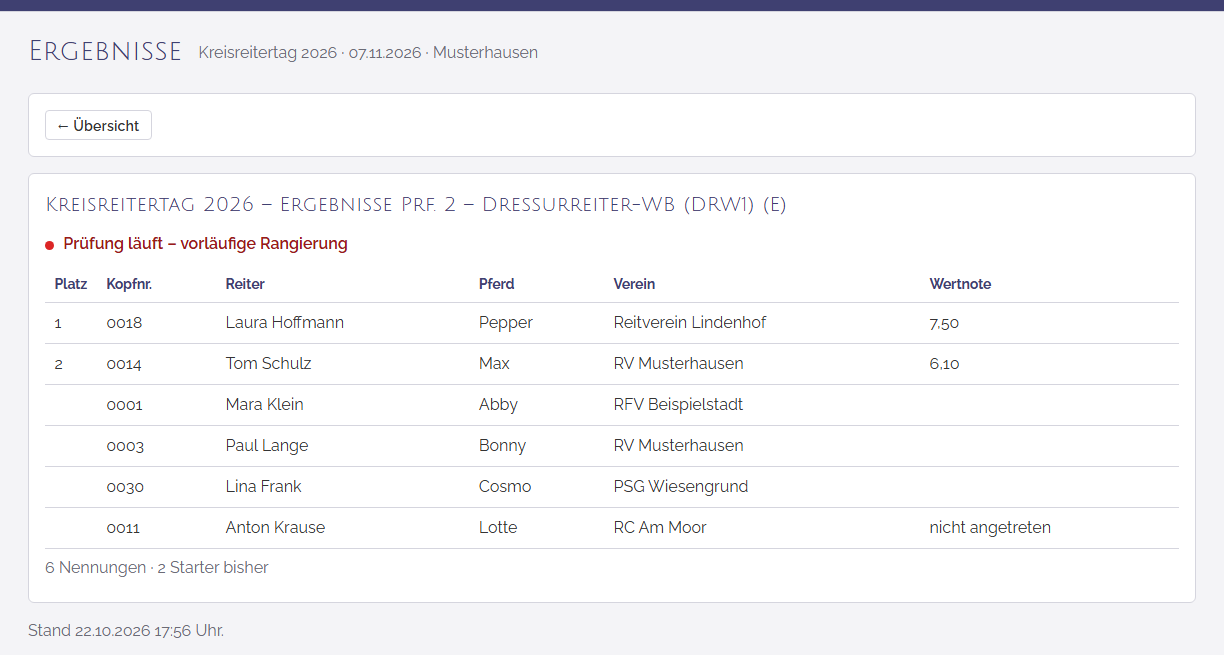1224x655 pixels.
Task: Click the Verein column header
Action: pyautogui.click(x=634, y=284)
